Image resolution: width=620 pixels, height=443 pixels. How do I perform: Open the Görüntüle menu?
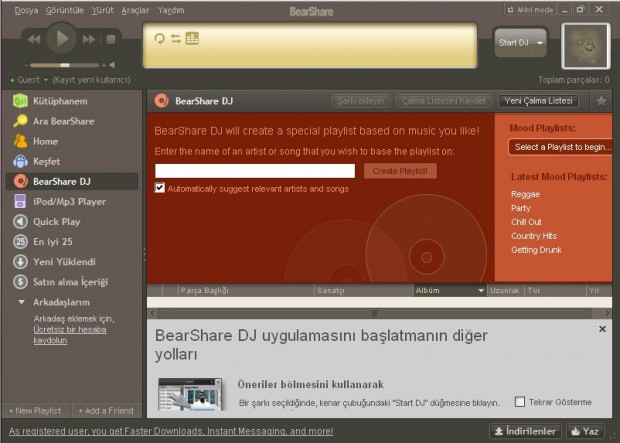64,10
